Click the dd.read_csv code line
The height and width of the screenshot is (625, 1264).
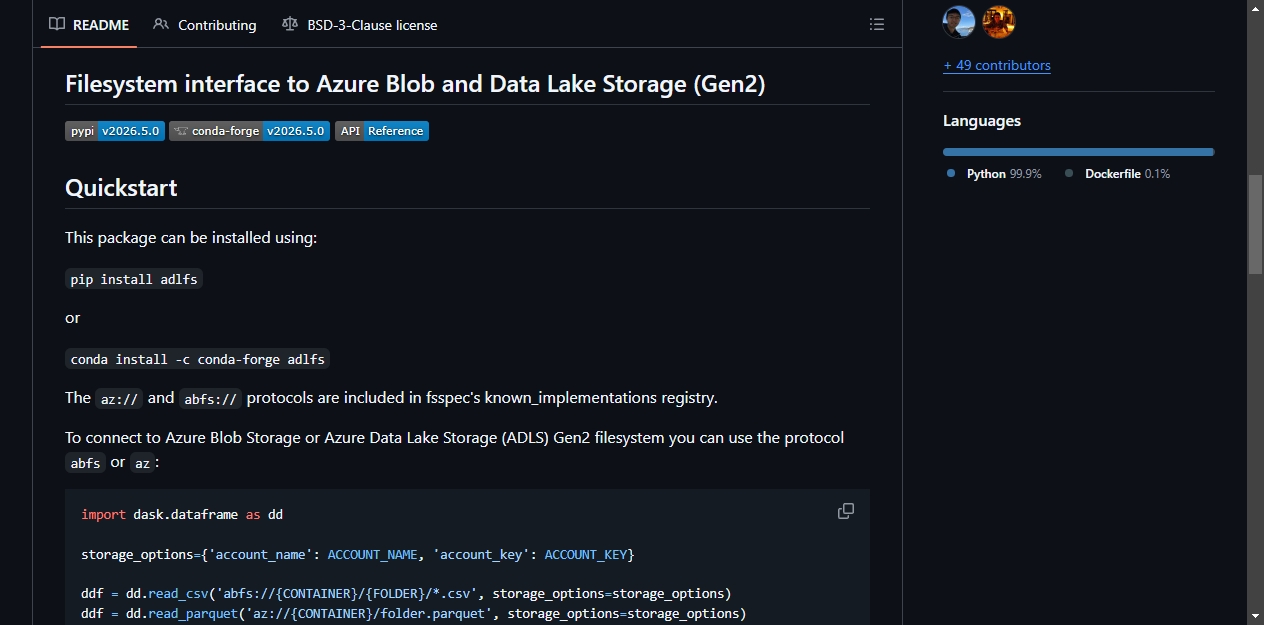[x=406, y=593]
